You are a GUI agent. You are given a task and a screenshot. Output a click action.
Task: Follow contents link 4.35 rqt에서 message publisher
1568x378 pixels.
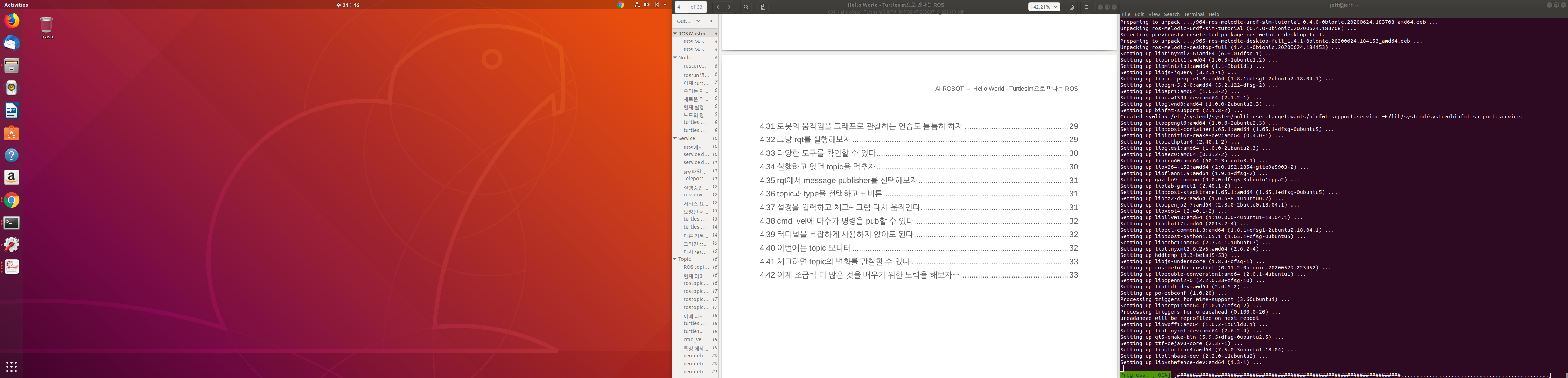click(x=918, y=180)
